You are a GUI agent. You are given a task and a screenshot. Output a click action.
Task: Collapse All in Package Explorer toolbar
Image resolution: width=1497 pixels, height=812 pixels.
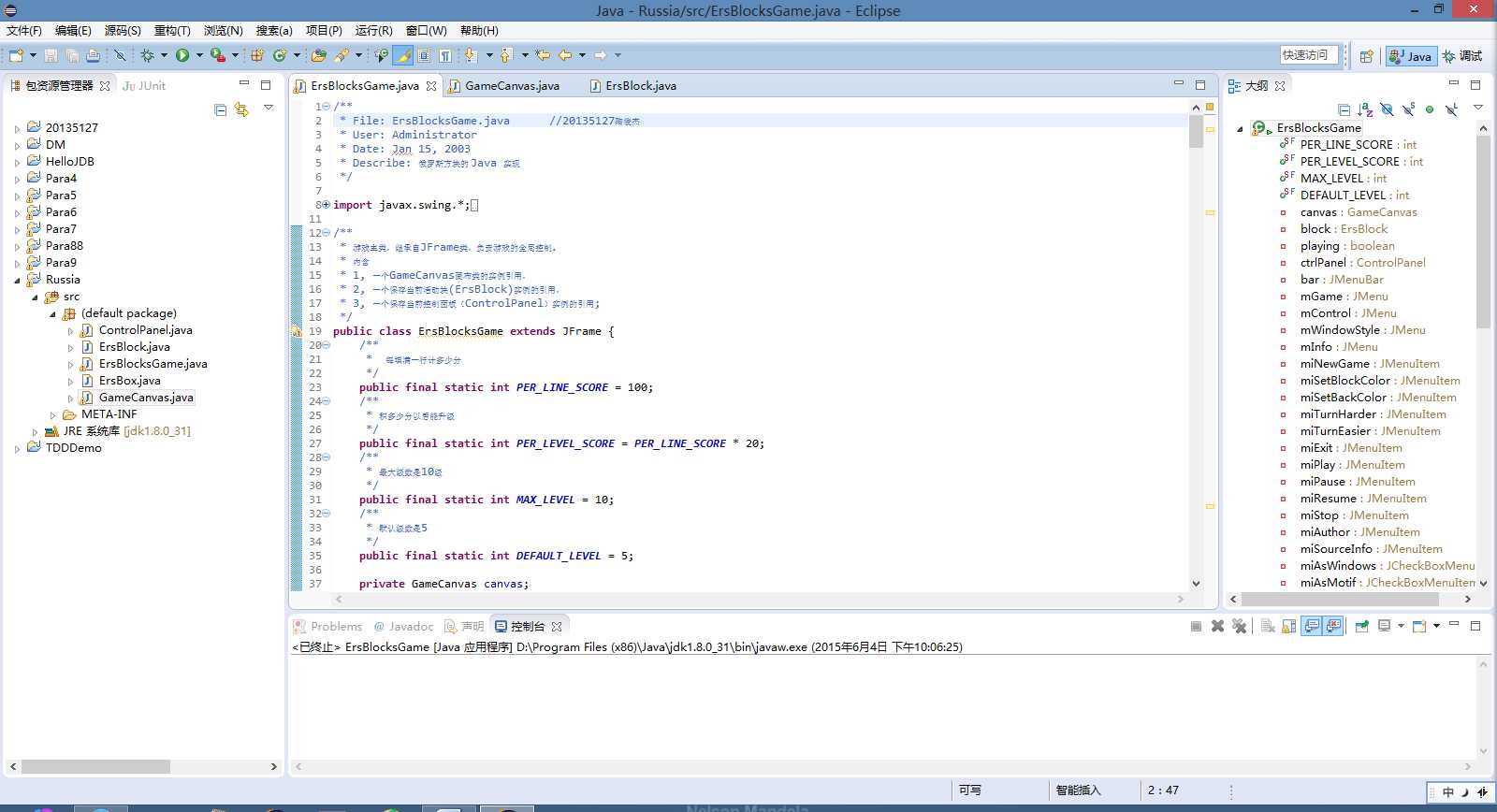pyautogui.click(x=221, y=109)
